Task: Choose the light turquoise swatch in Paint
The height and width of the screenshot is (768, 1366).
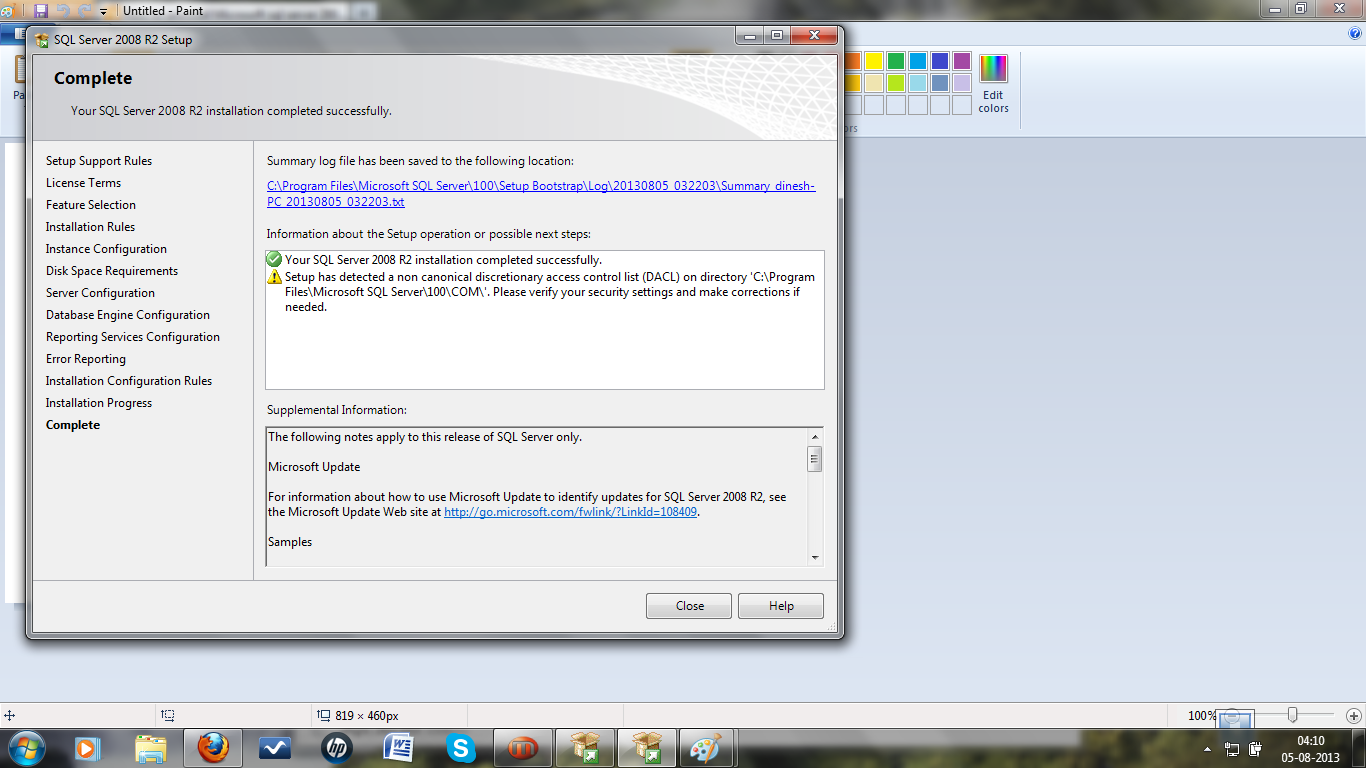Action: tap(918, 83)
